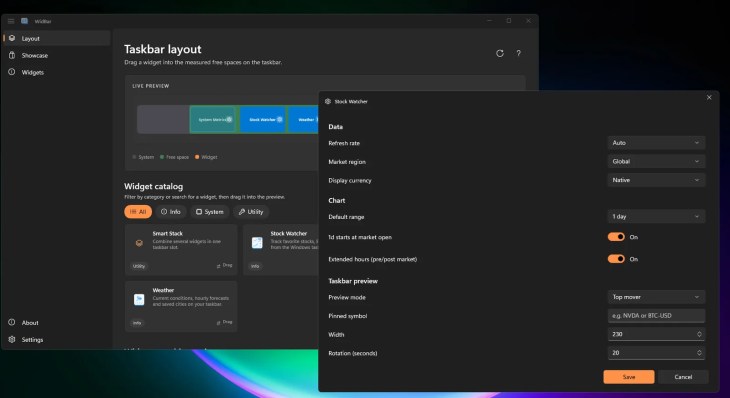Open Showcase in the sidebar
This screenshot has height=398, width=730.
point(57,55)
